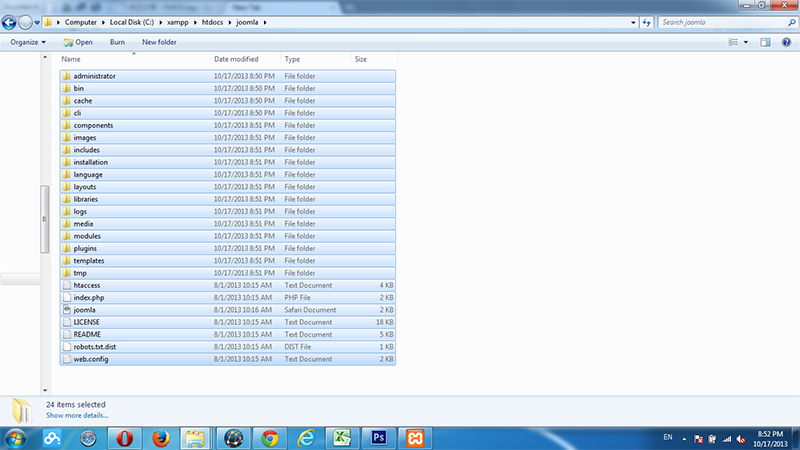Select the includes folder
This screenshot has width=800, height=450.
point(228,150)
